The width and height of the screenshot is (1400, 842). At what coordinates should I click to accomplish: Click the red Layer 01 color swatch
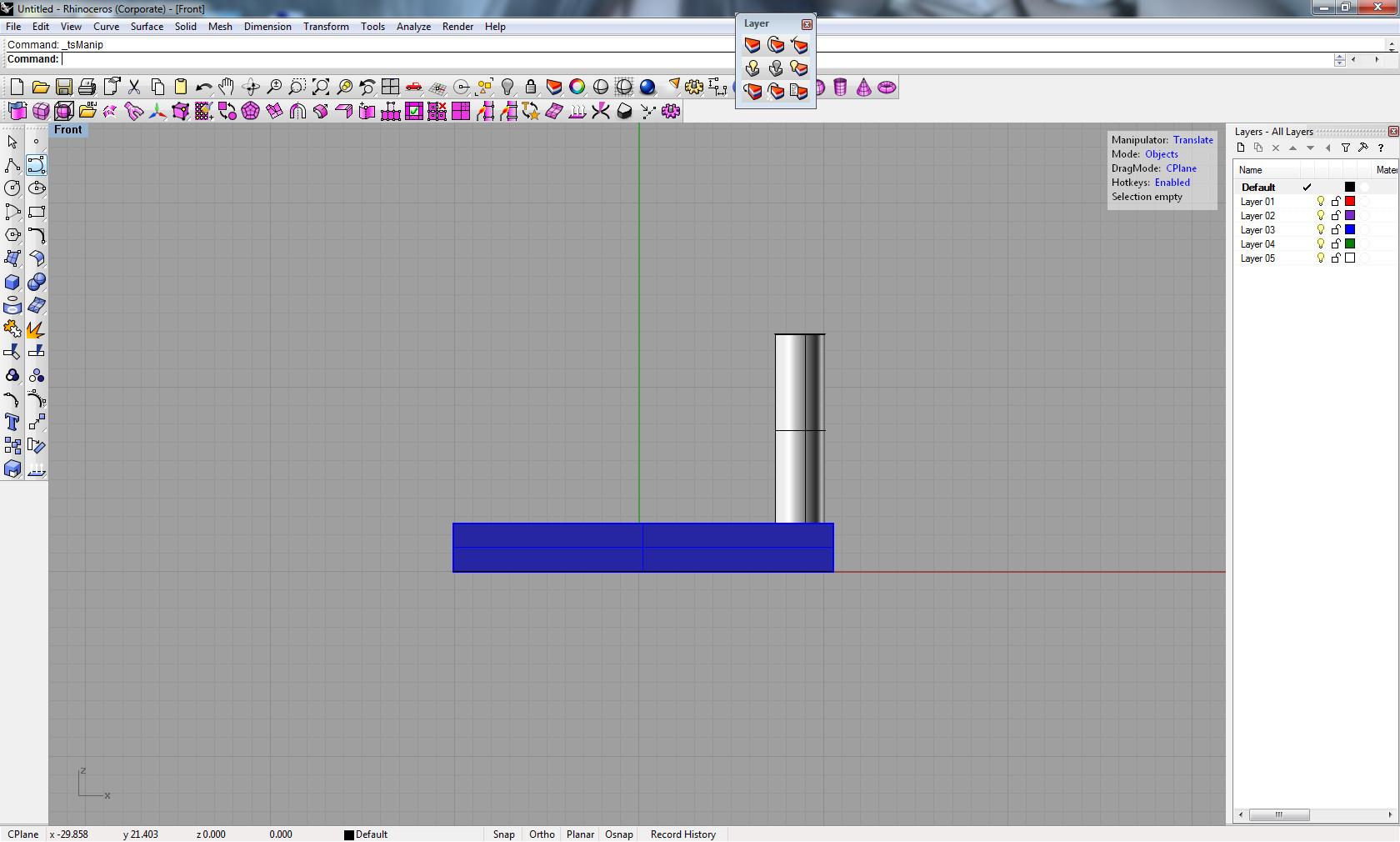[1350, 202]
